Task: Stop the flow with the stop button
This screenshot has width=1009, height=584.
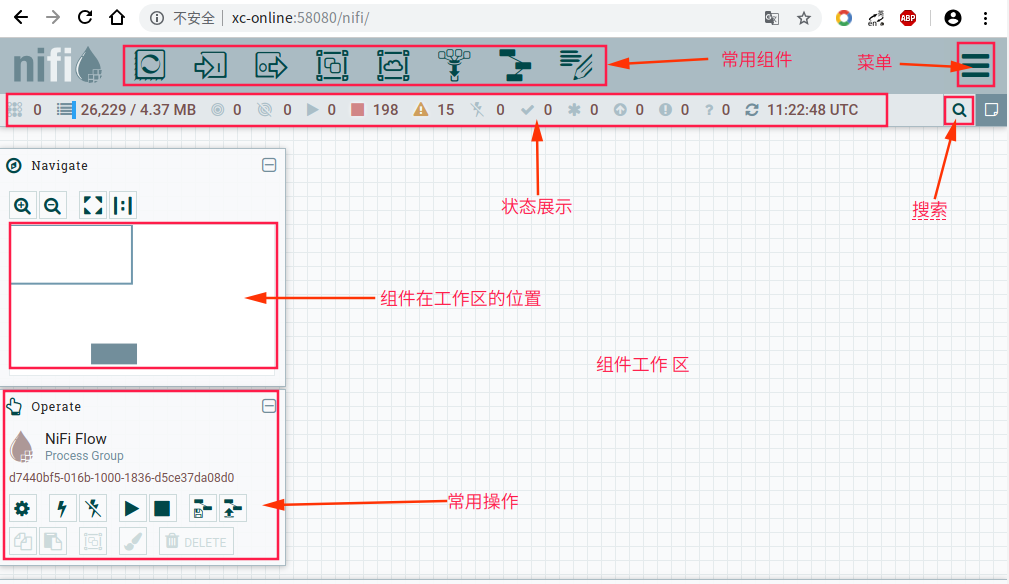Action: (161, 508)
